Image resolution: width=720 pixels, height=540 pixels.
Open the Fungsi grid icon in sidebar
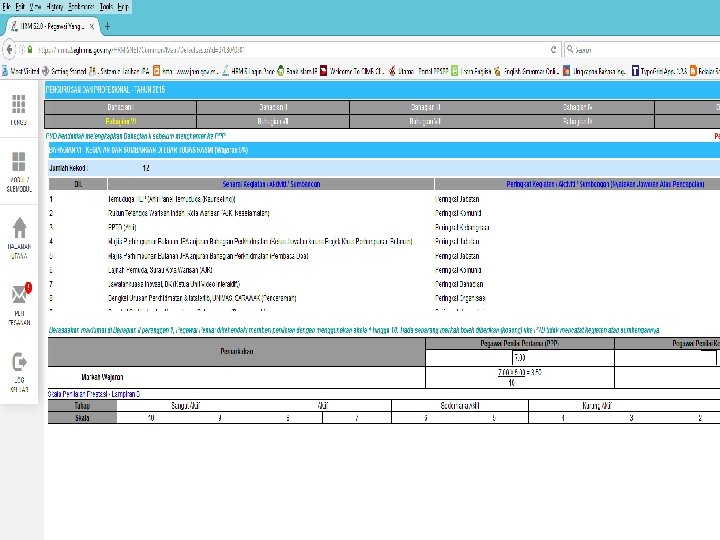tap(19, 104)
